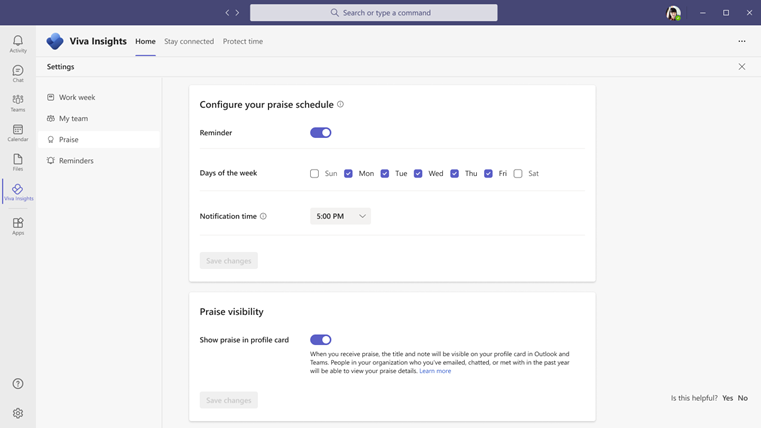This screenshot has height=428, width=761.
Task: Switch to the Stay connected tab
Action: [x=189, y=42]
